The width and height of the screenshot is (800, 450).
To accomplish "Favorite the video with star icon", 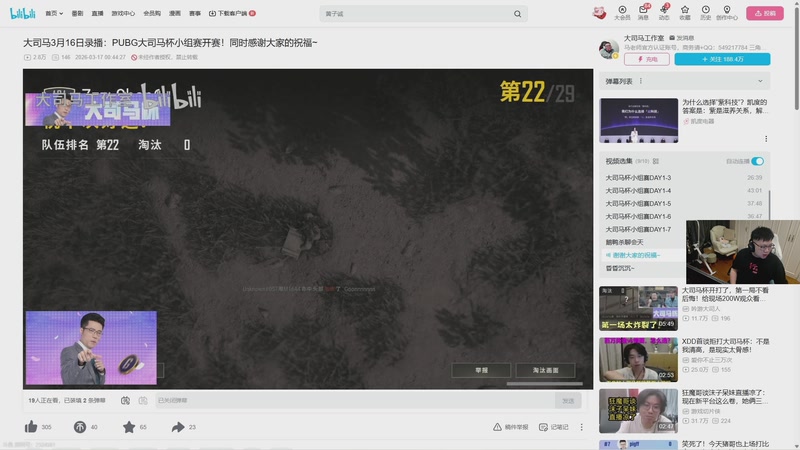I will 129,427.
